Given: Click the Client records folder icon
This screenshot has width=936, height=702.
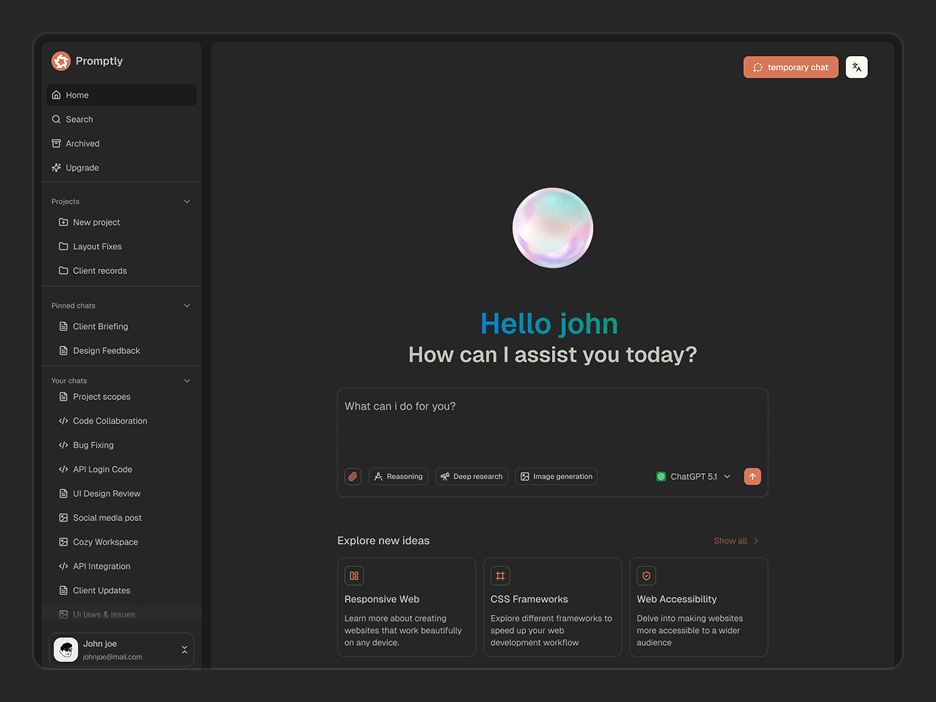Looking at the screenshot, I should pyautogui.click(x=63, y=270).
